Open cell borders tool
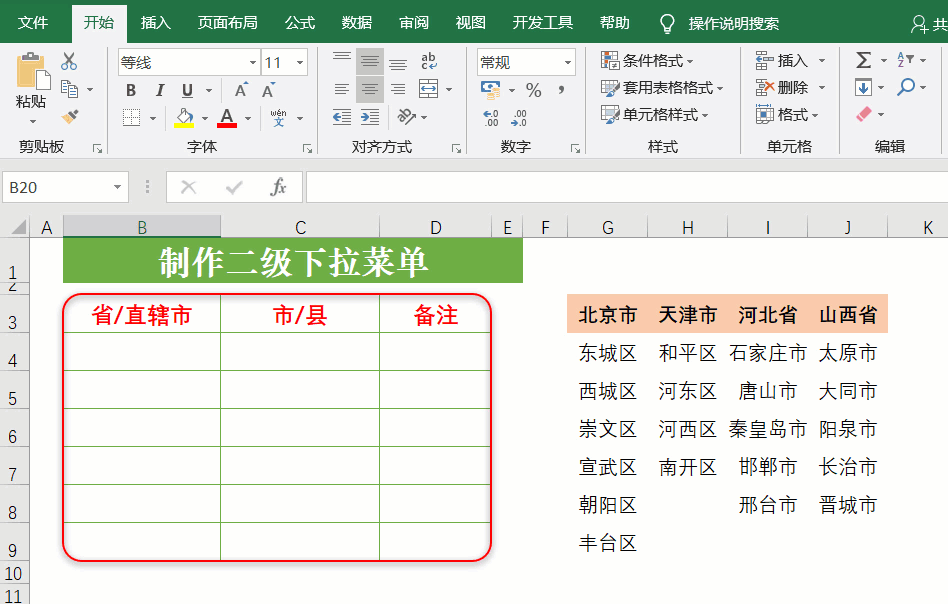948x604 pixels. coord(131,117)
